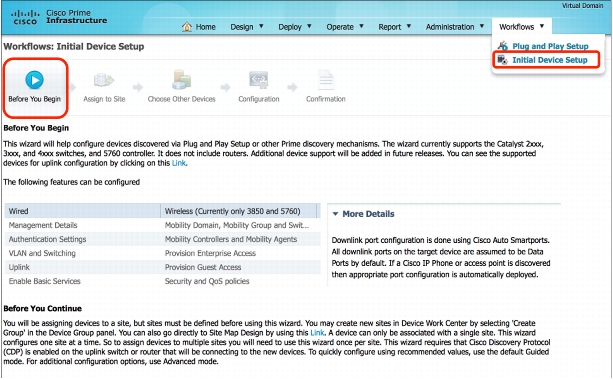Click the Initial Device Setup icon
The image size is (613, 380).
[502, 60]
